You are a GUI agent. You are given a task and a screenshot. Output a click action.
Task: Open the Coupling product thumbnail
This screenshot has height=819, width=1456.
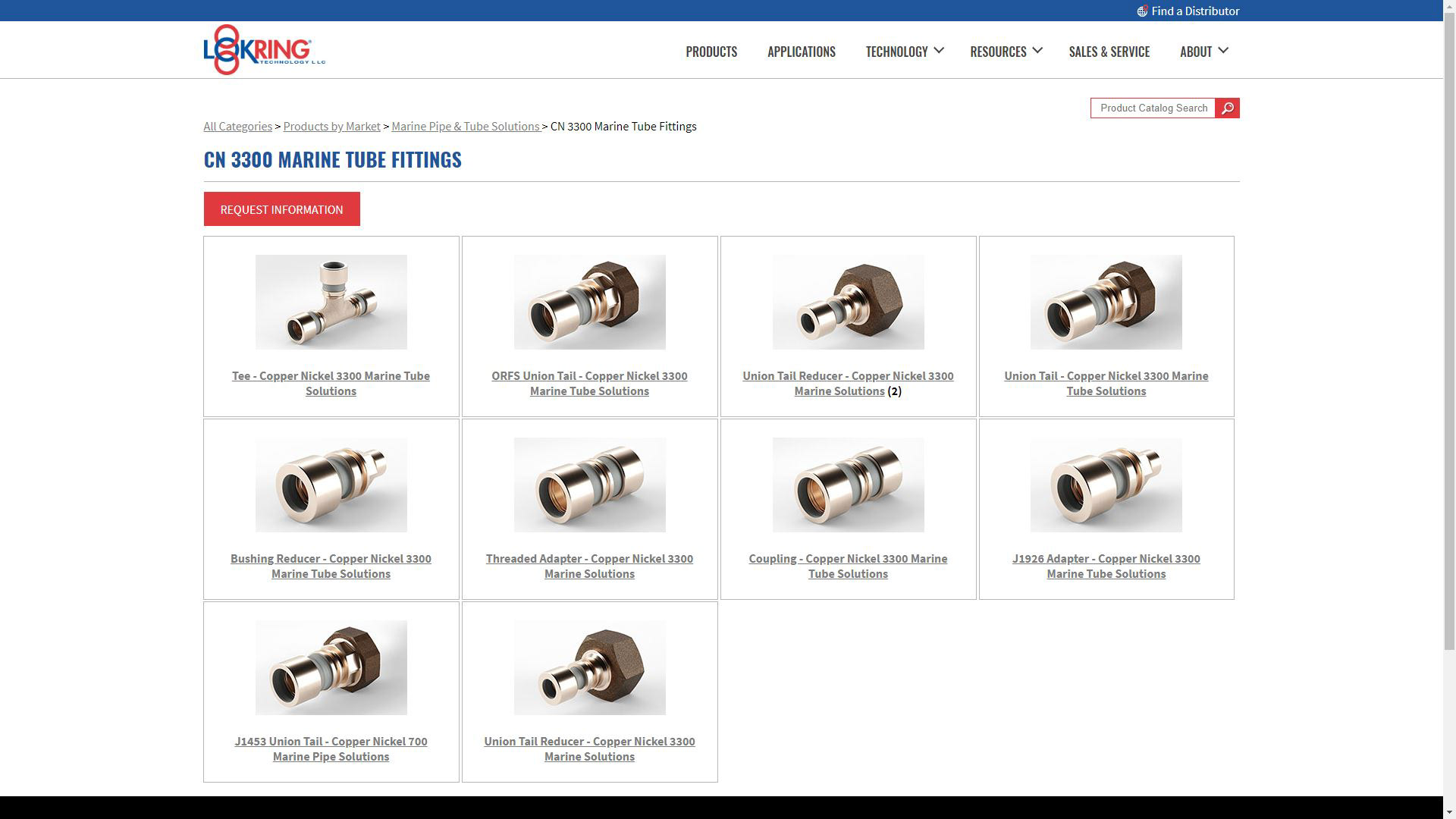[848, 485]
